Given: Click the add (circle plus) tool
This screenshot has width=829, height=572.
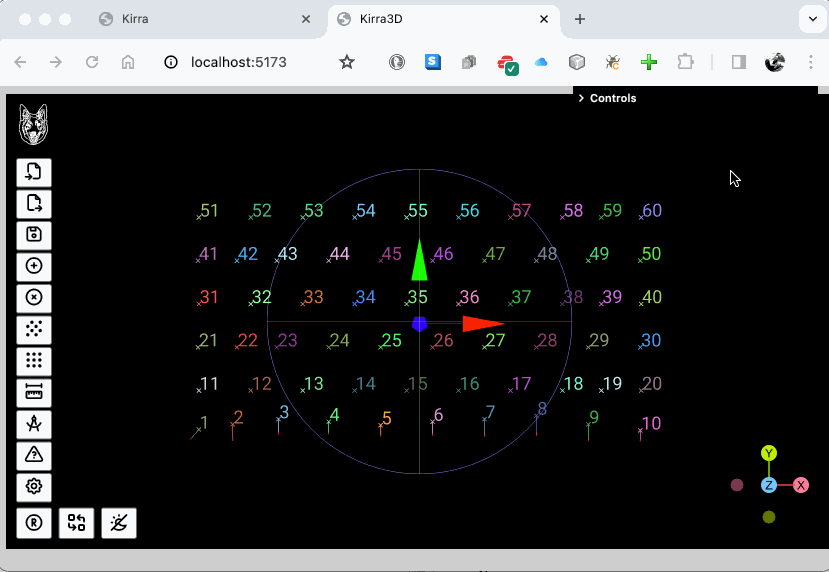Looking at the screenshot, I should (34, 266).
